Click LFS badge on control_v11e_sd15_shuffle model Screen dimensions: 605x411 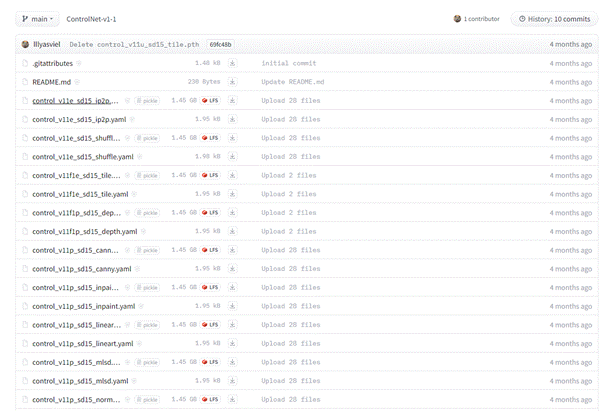coord(210,138)
